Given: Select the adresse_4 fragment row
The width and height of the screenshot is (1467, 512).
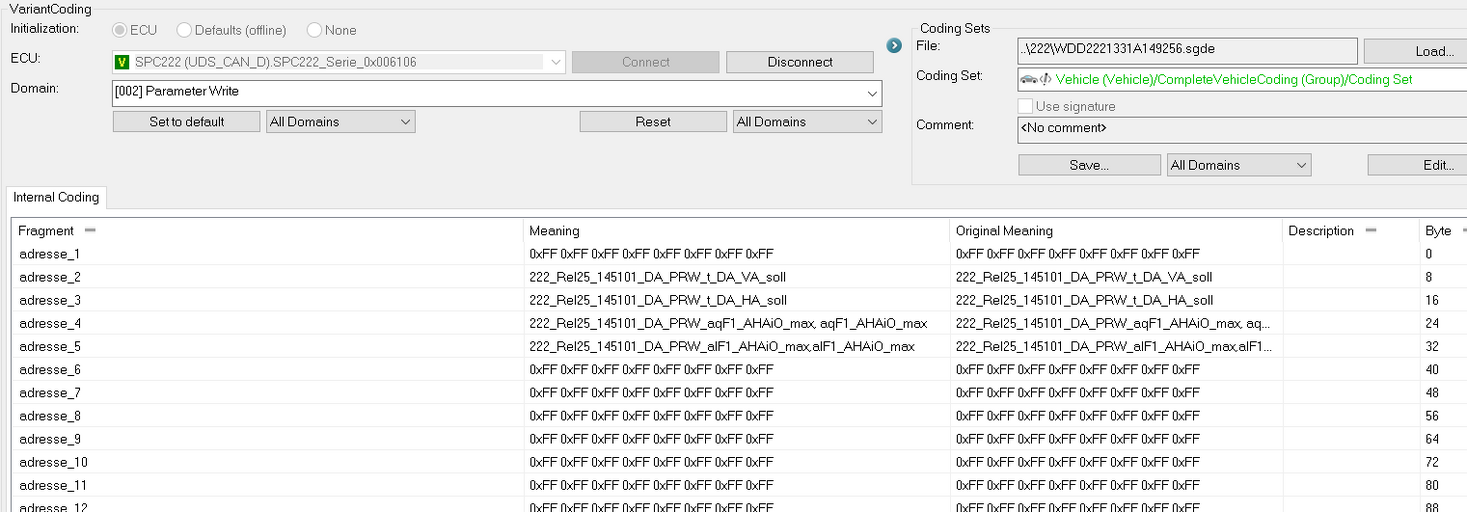Looking at the screenshot, I should click(740, 323).
